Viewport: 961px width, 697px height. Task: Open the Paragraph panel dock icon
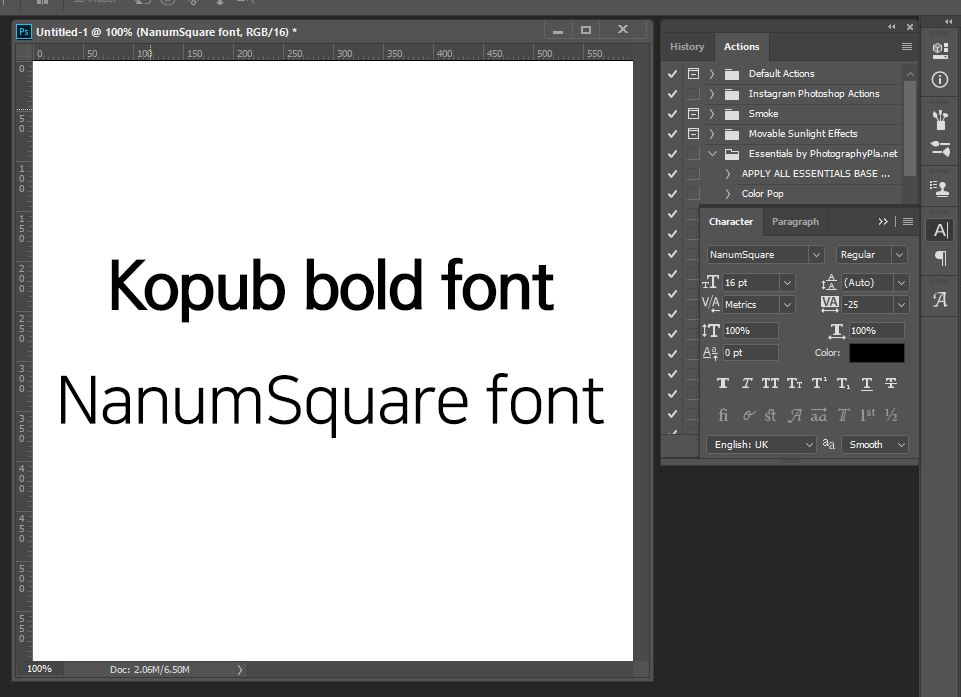(x=940, y=258)
